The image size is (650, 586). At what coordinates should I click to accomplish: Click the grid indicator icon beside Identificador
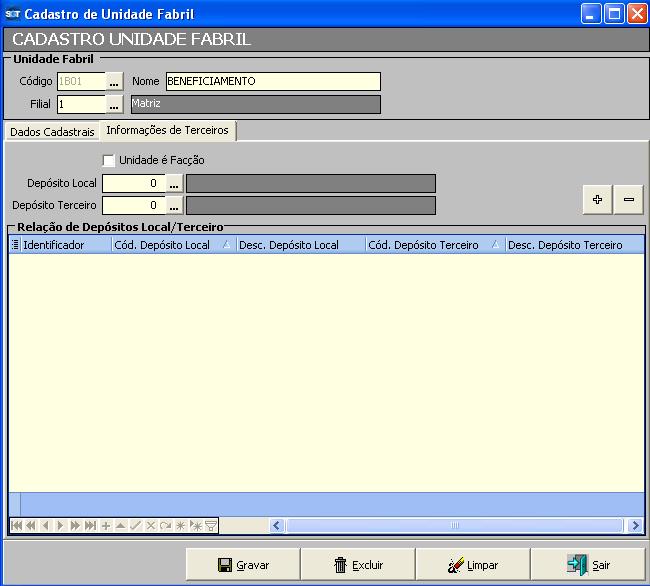[x=15, y=245]
